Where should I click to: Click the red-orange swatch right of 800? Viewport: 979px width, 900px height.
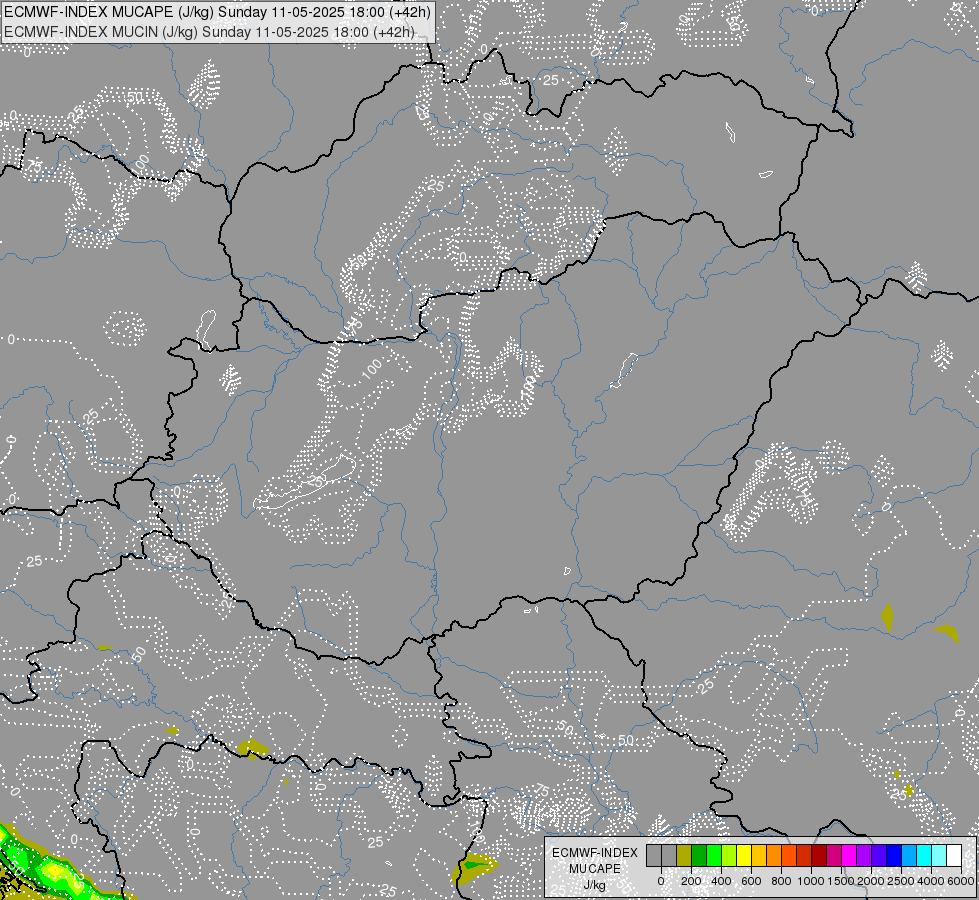[x=789, y=855]
